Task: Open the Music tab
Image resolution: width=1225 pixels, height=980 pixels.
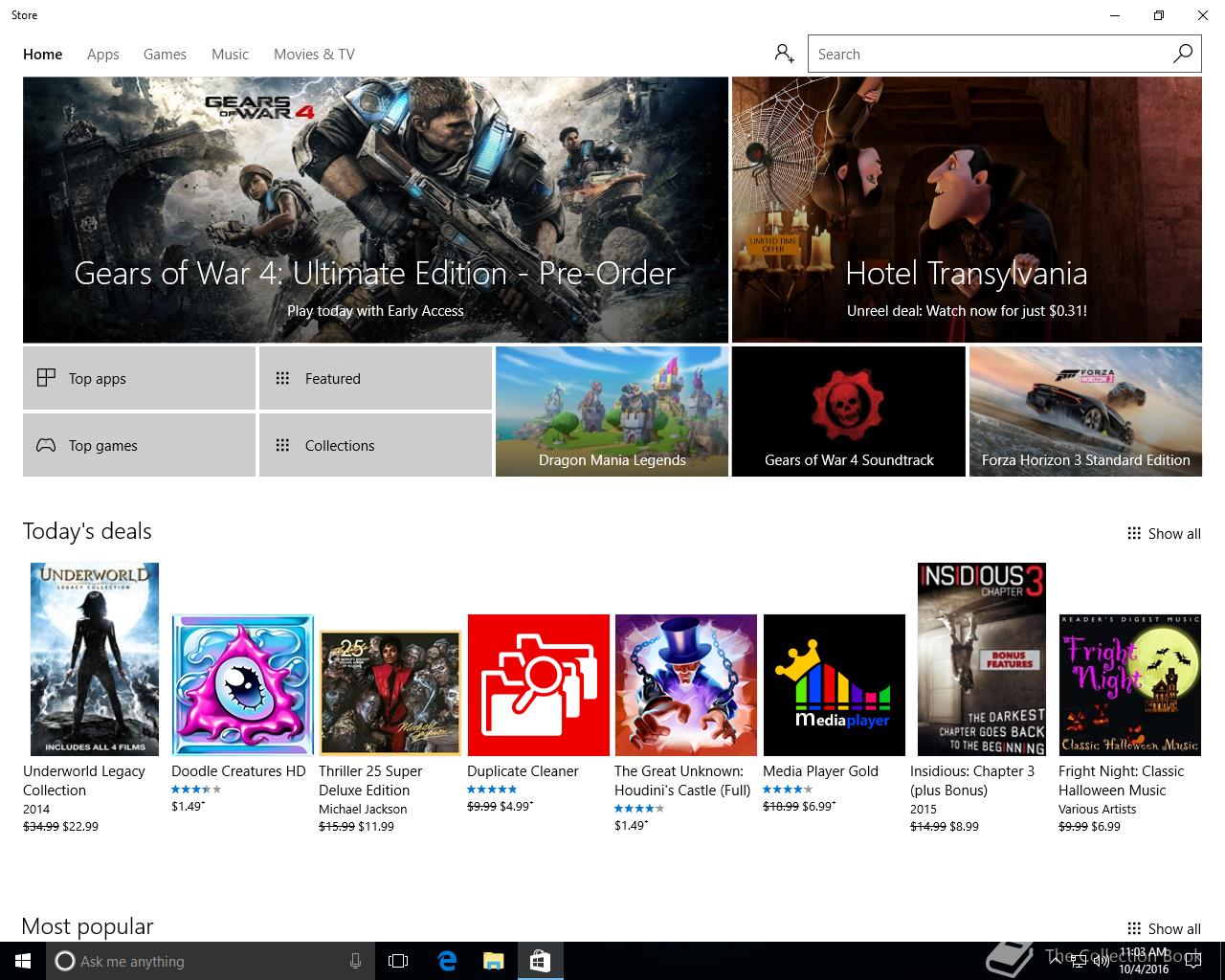Action: click(x=230, y=55)
